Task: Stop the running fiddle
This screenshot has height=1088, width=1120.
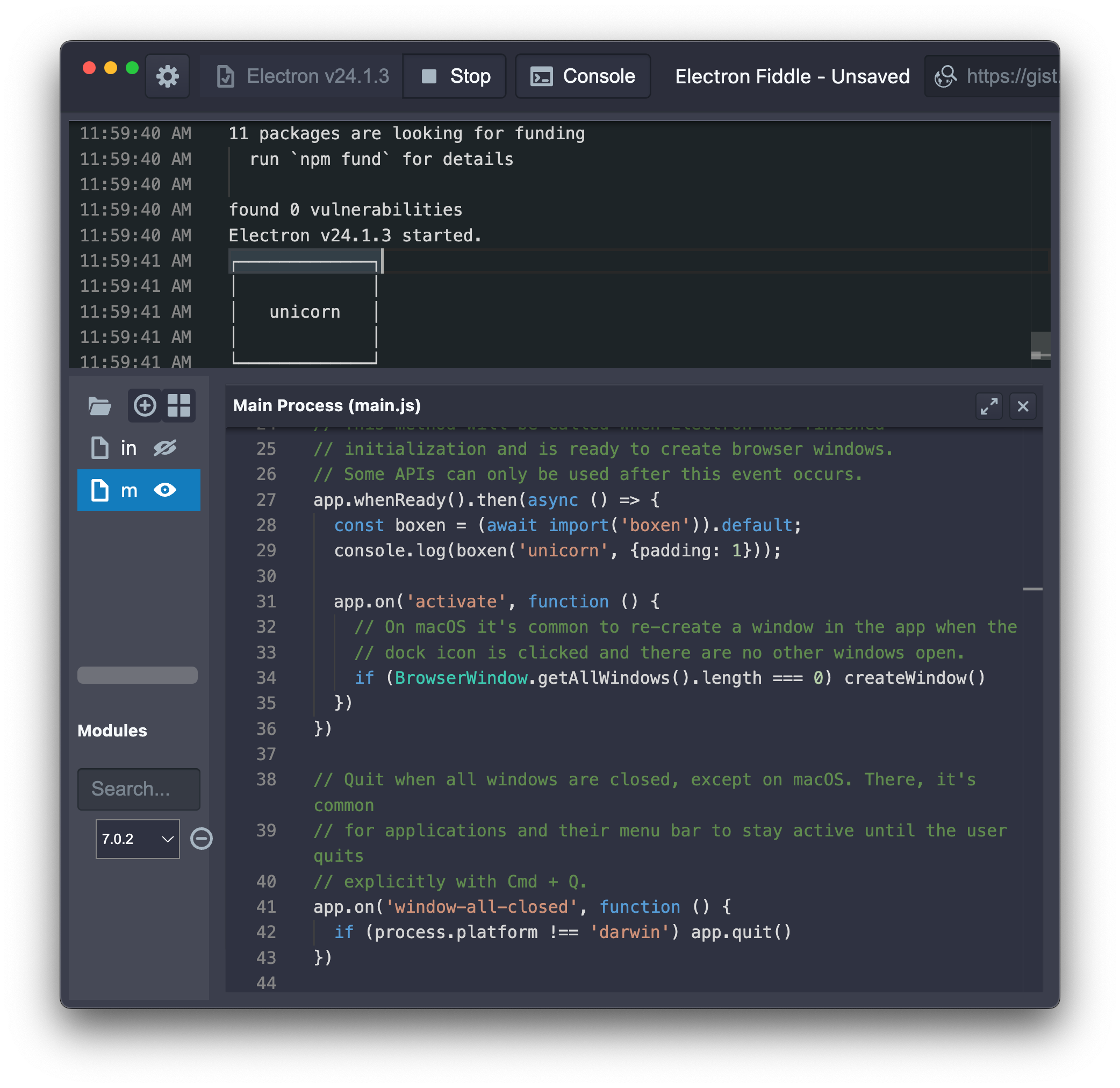Action: point(454,76)
